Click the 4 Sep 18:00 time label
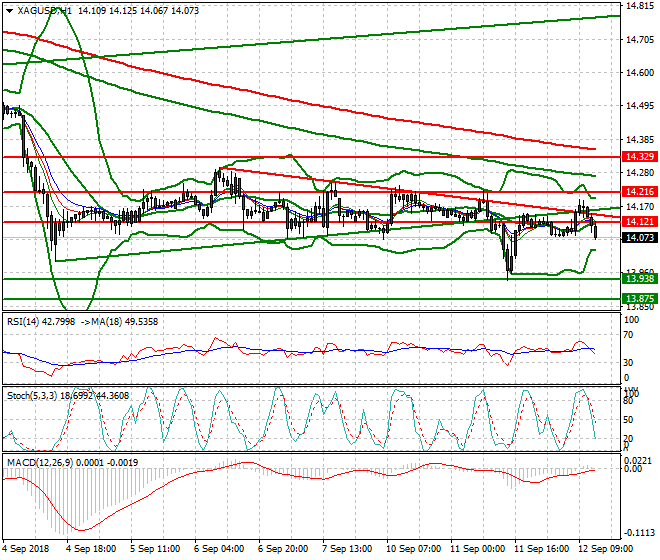This screenshot has height=560, width=660. coord(91,549)
